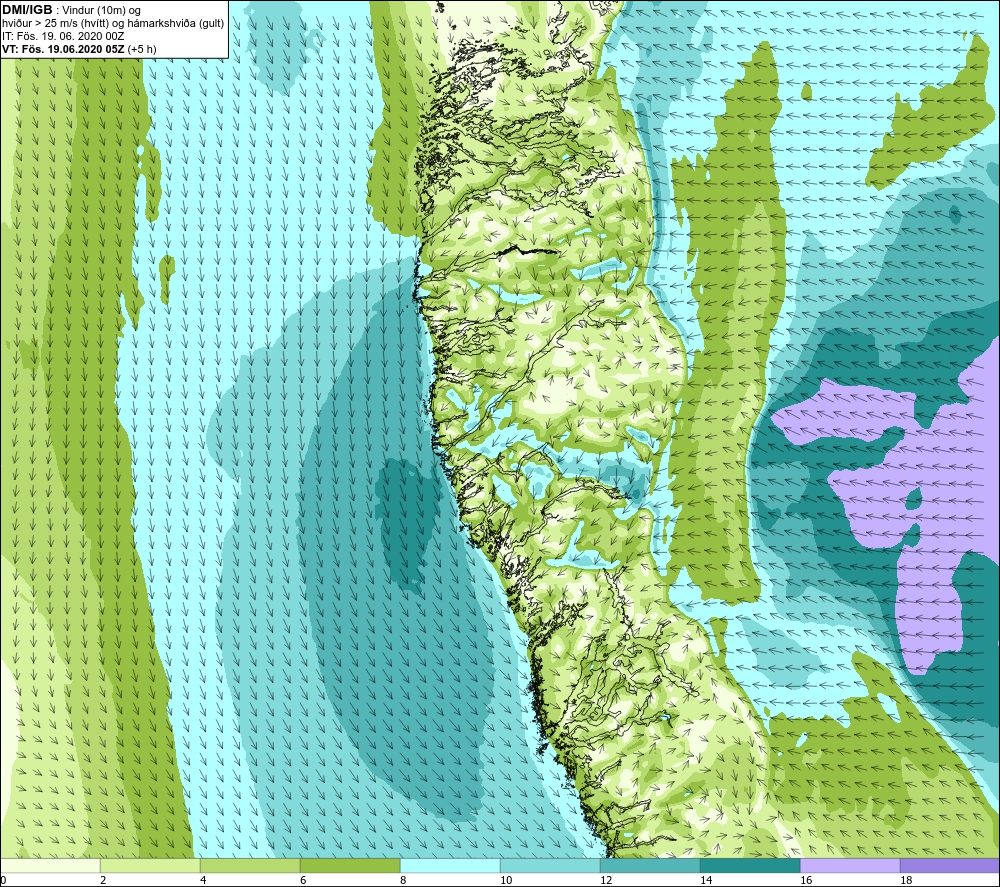The width and height of the screenshot is (1000, 887).
Task: Click the 'hviður > 25 m/s (hvítt)' line
Action: click(x=56, y=24)
